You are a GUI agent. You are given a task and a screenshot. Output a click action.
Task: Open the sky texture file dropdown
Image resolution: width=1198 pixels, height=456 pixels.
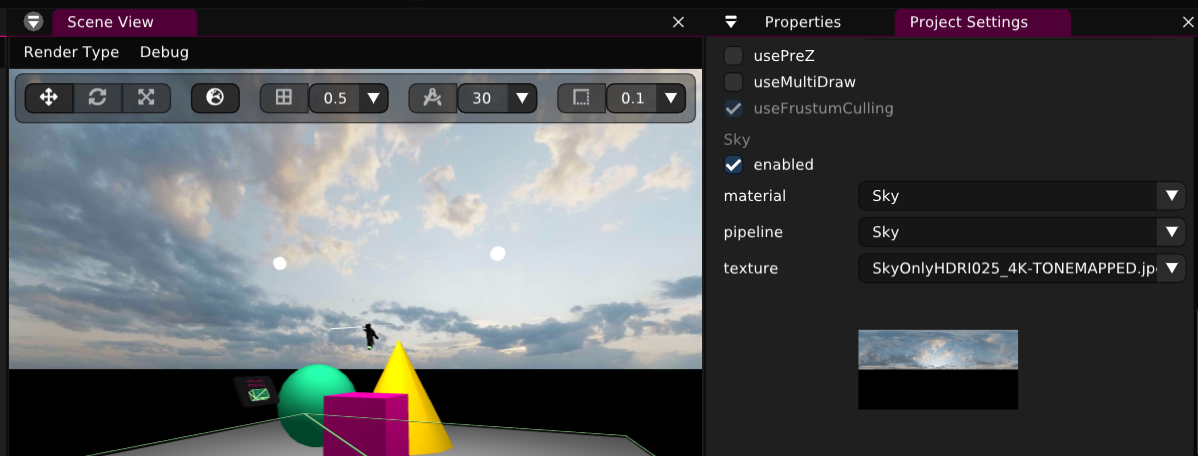[1021, 268]
